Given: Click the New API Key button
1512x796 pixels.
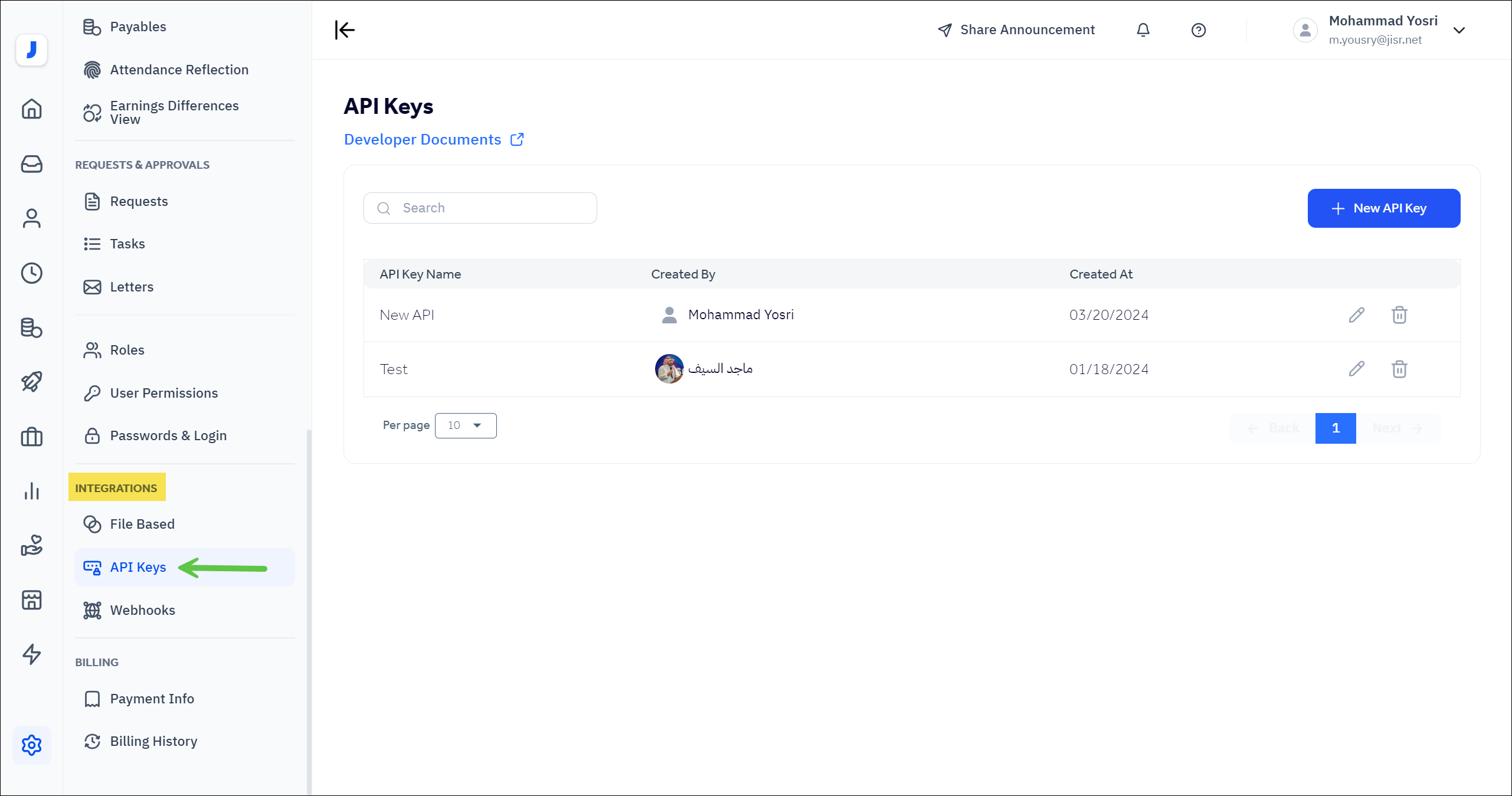Looking at the screenshot, I should click(x=1383, y=208).
